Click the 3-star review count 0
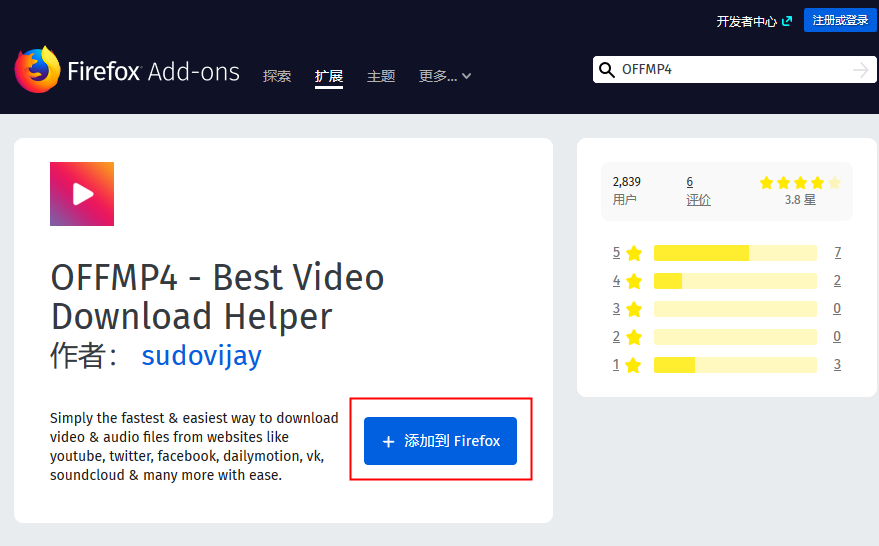 point(837,309)
